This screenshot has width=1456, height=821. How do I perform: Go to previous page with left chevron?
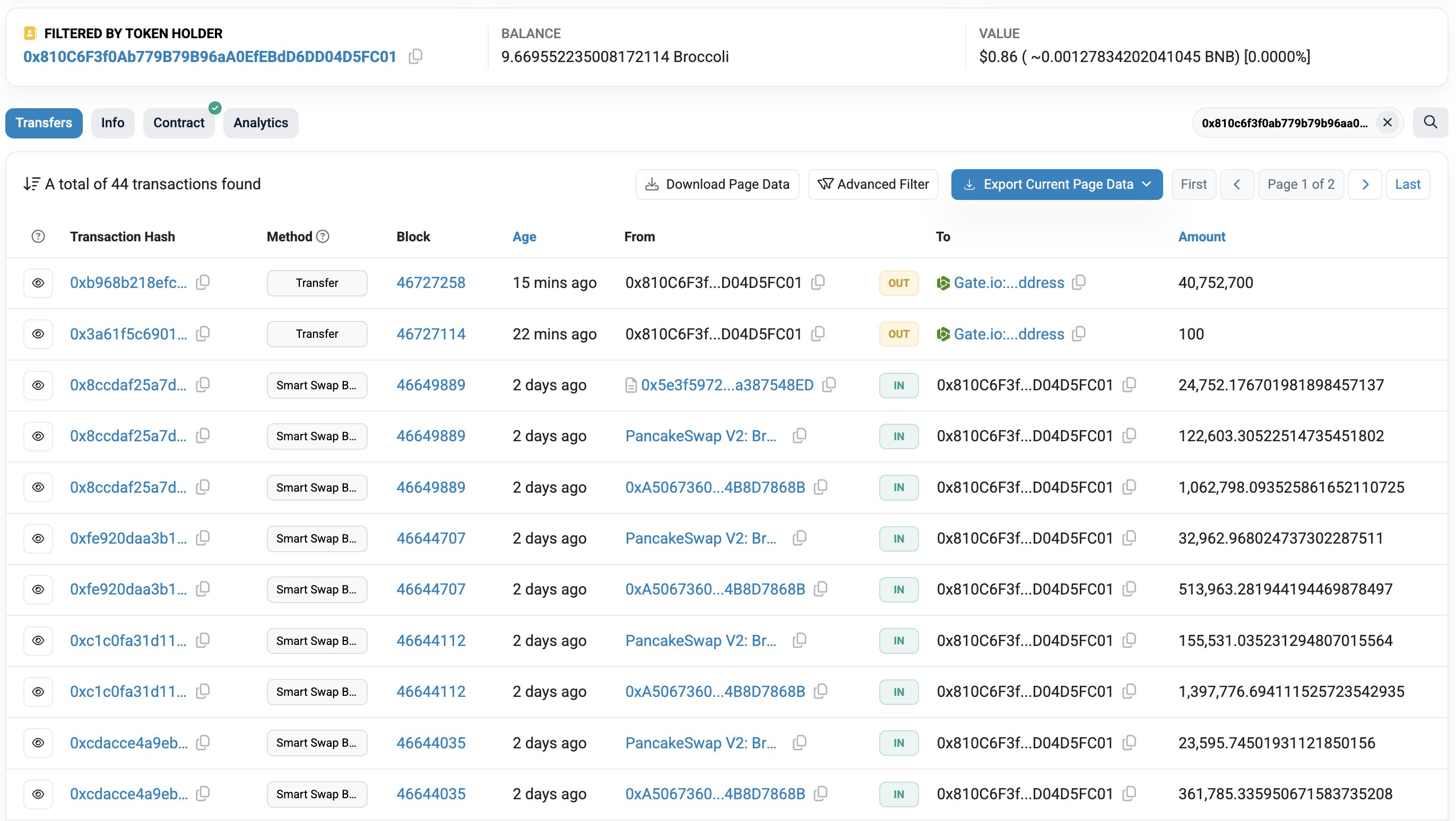pyautogui.click(x=1237, y=184)
